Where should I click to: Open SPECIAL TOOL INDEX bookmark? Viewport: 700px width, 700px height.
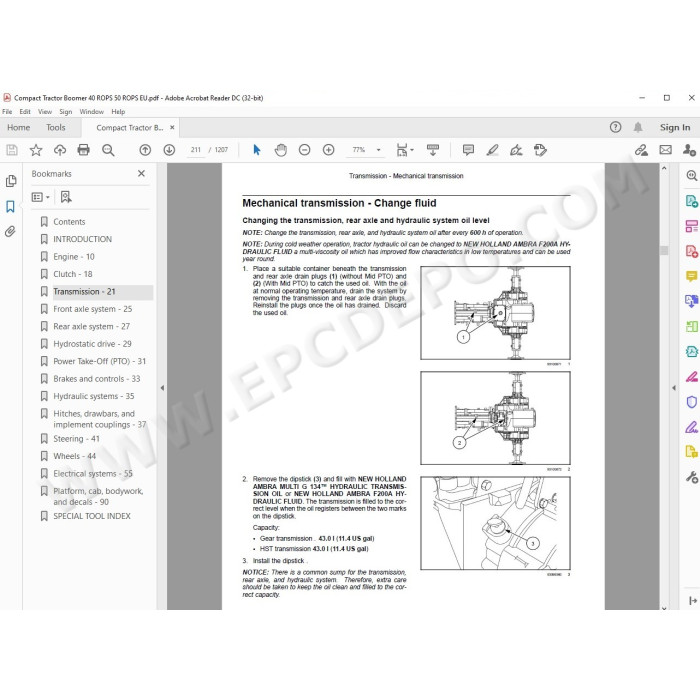92,516
